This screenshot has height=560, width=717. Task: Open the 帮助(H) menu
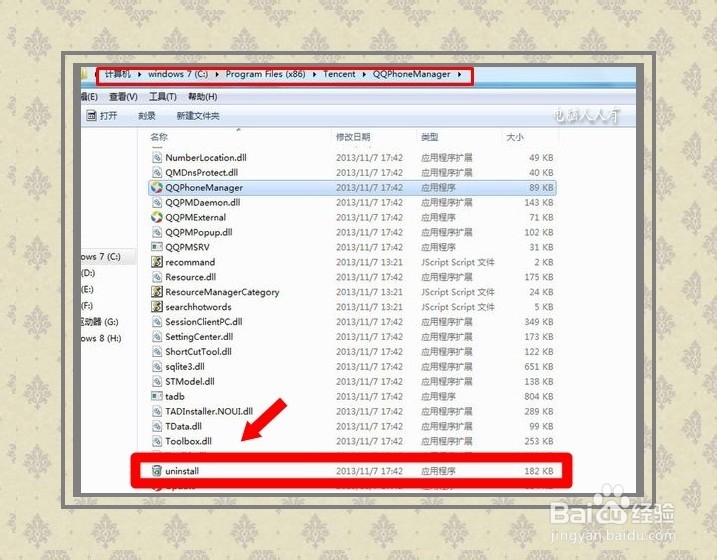(x=203, y=97)
